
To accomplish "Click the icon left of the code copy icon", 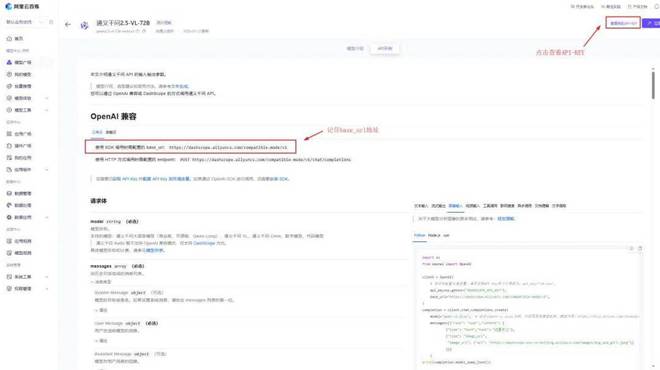I will click(x=631, y=248).
